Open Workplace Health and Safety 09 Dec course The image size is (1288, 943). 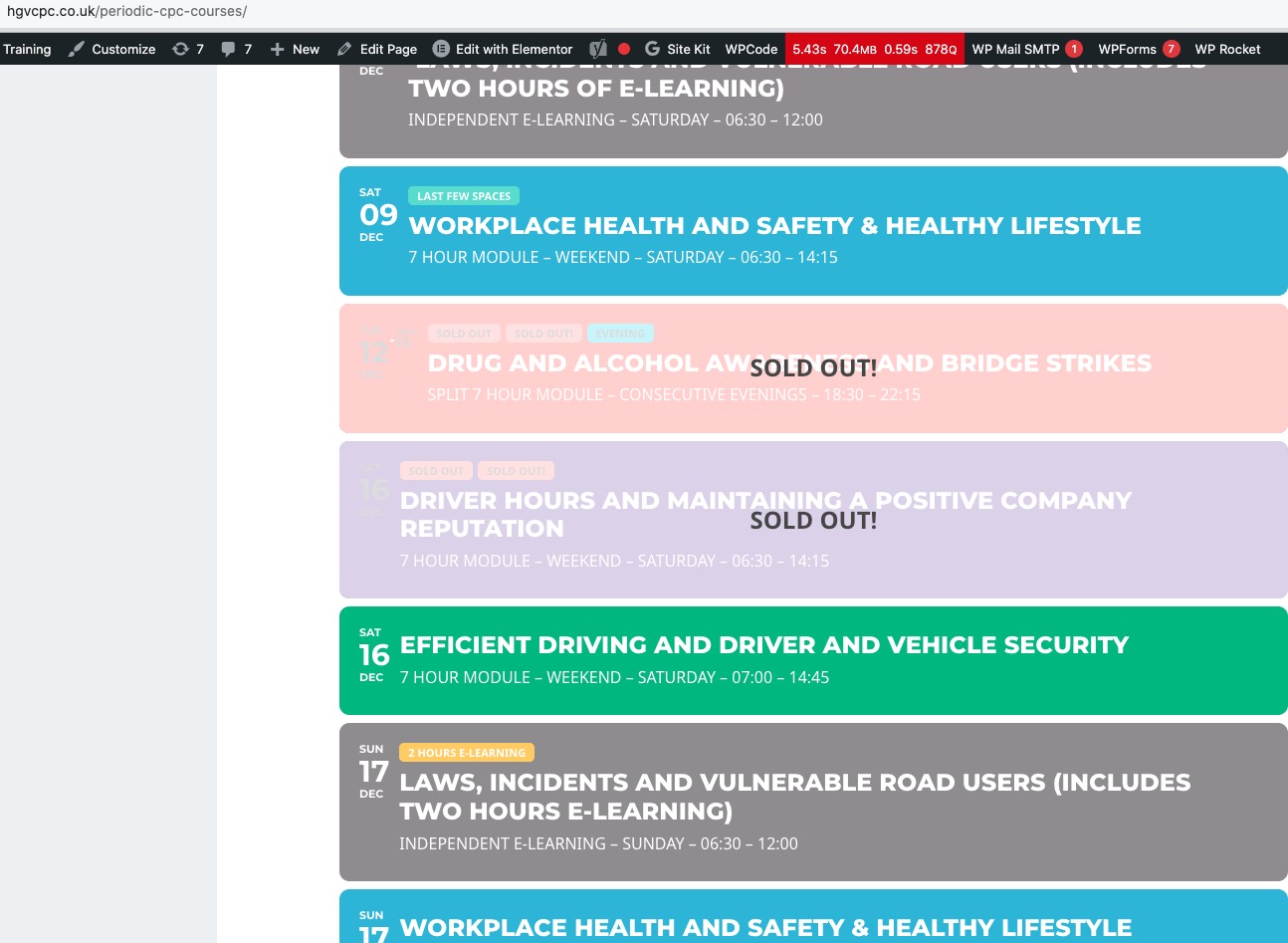[x=813, y=231]
